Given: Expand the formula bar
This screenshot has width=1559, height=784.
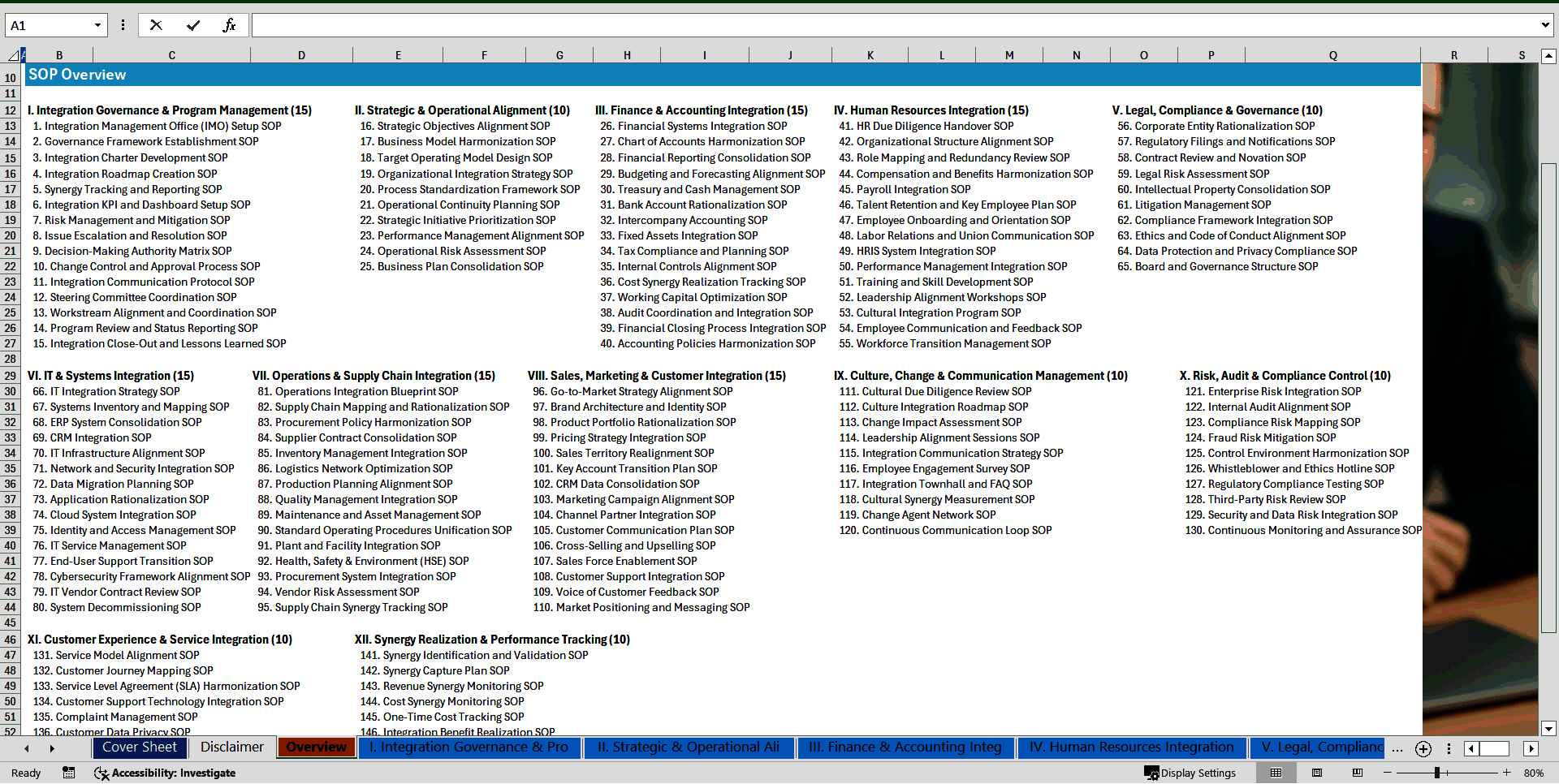Looking at the screenshot, I should 1544,25.
